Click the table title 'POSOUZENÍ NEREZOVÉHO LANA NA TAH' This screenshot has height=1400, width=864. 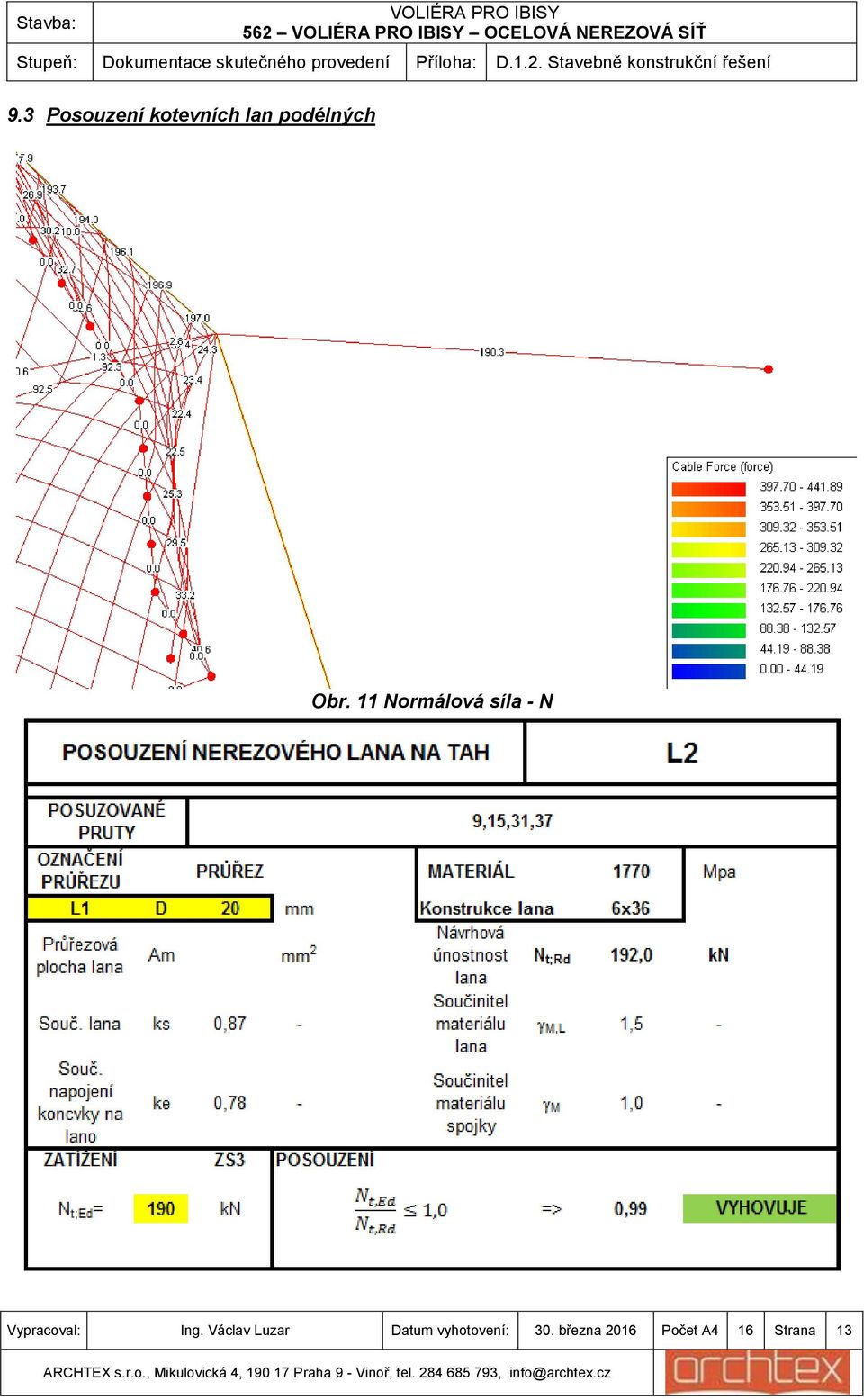pyautogui.click(x=275, y=752)
